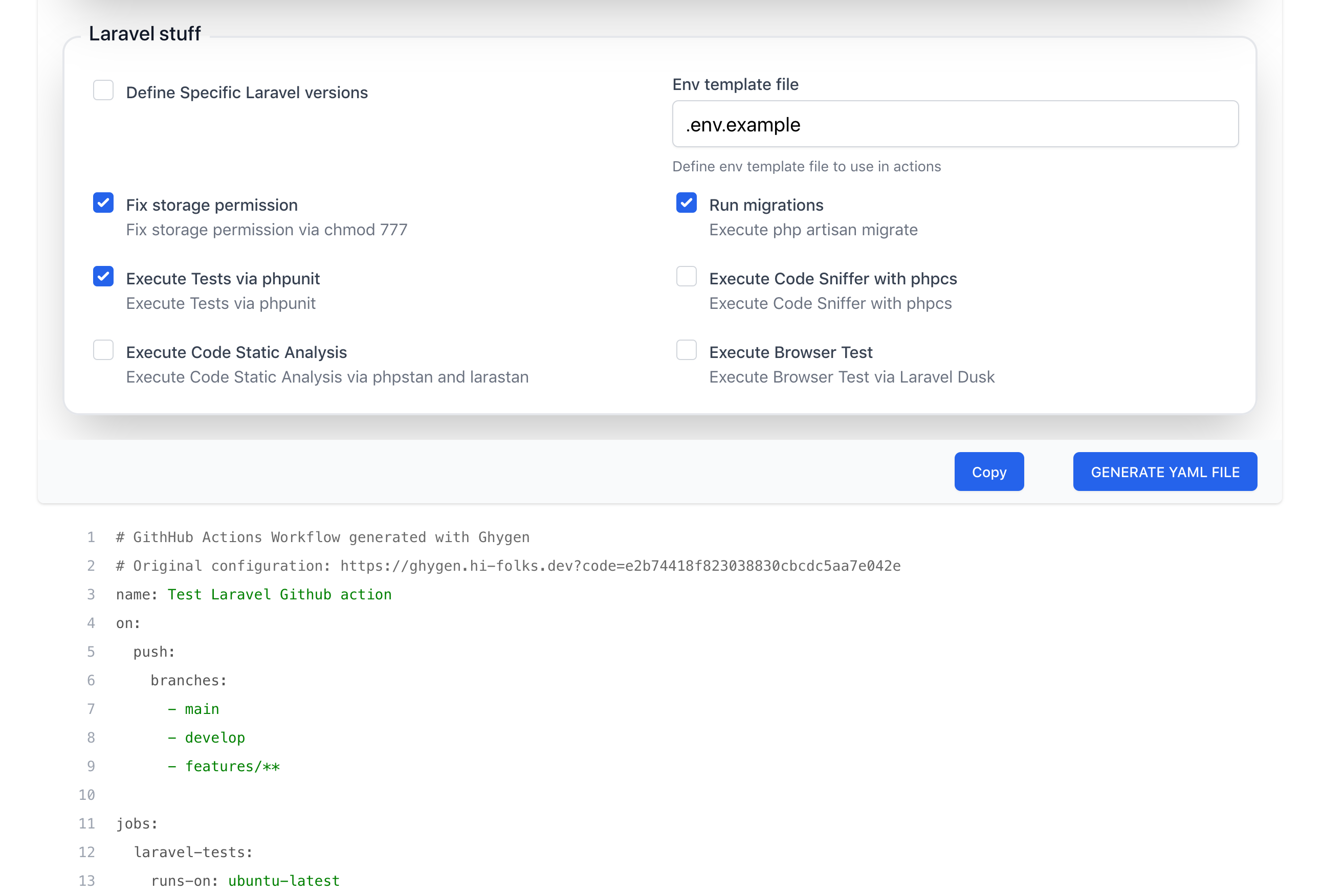Click the '- main' branch line
This screenshot has height=896, width=1323.
point(193,709)
